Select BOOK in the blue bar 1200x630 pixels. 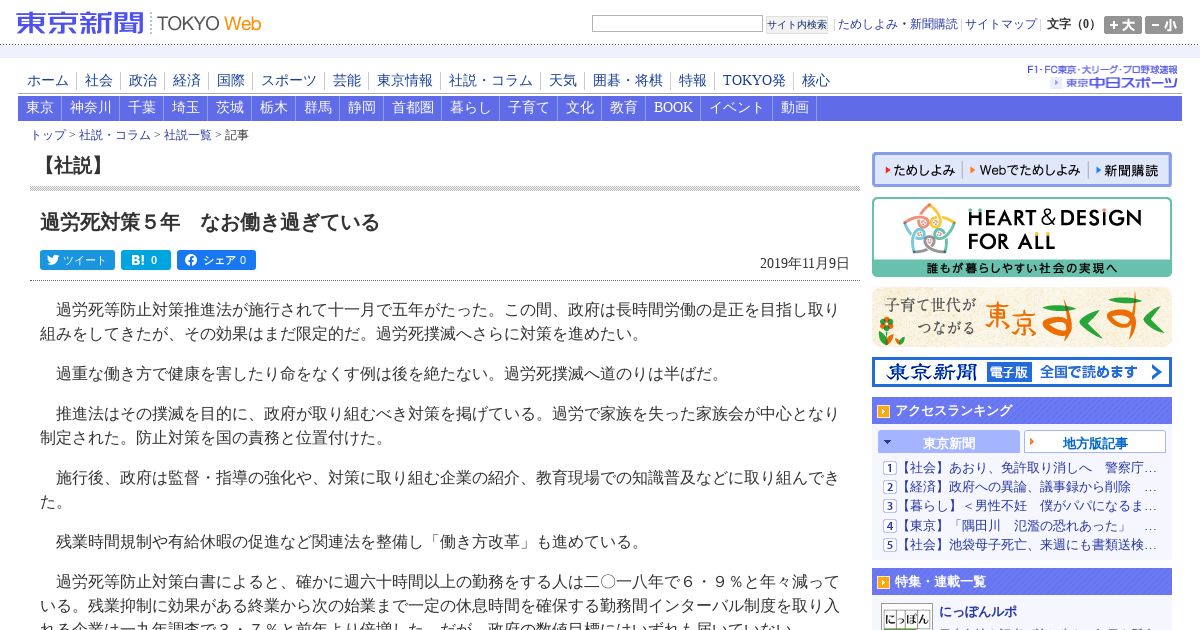tap(673, 108)
